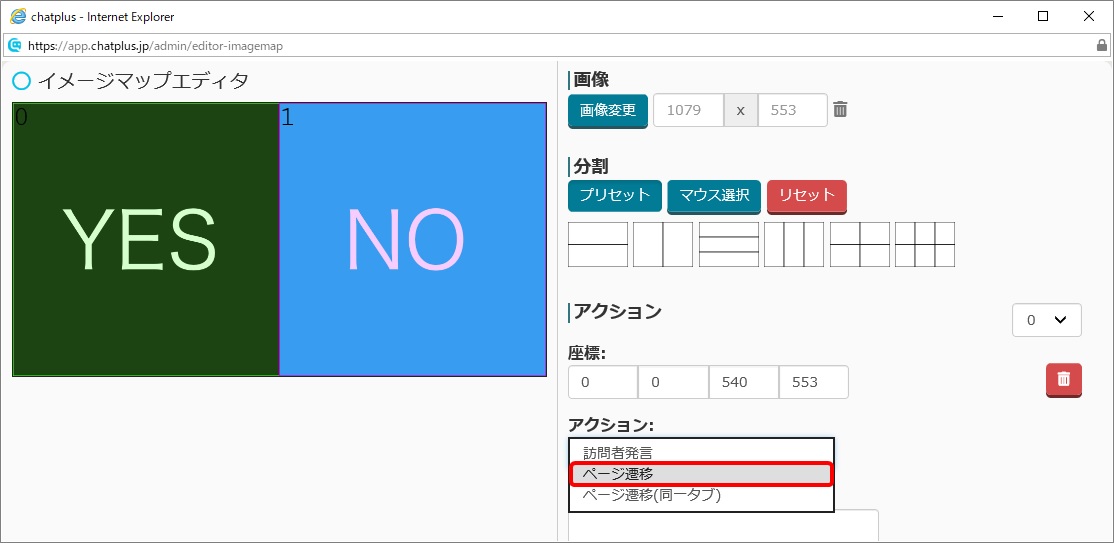Viewport: 1114px width, 543px height.
Task: Click the coordinate field showing 540
Action: point(744,382)
